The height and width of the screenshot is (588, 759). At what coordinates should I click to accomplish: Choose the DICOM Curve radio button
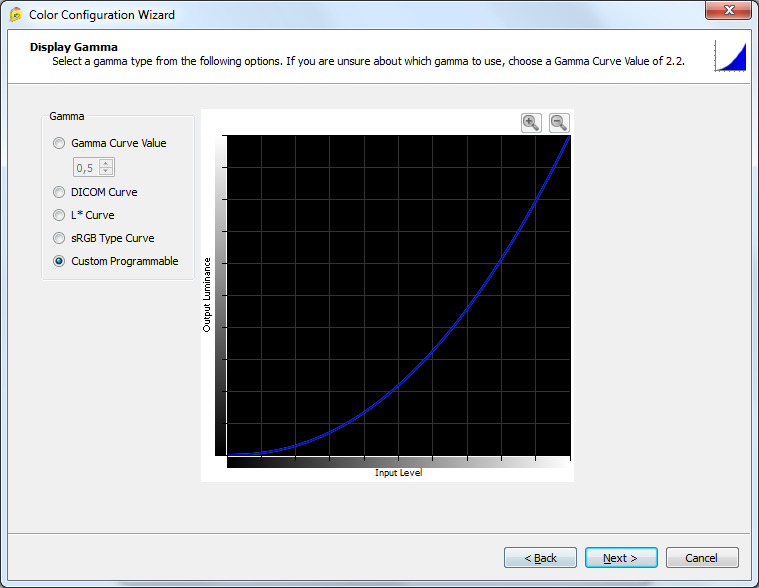[59, 192]
